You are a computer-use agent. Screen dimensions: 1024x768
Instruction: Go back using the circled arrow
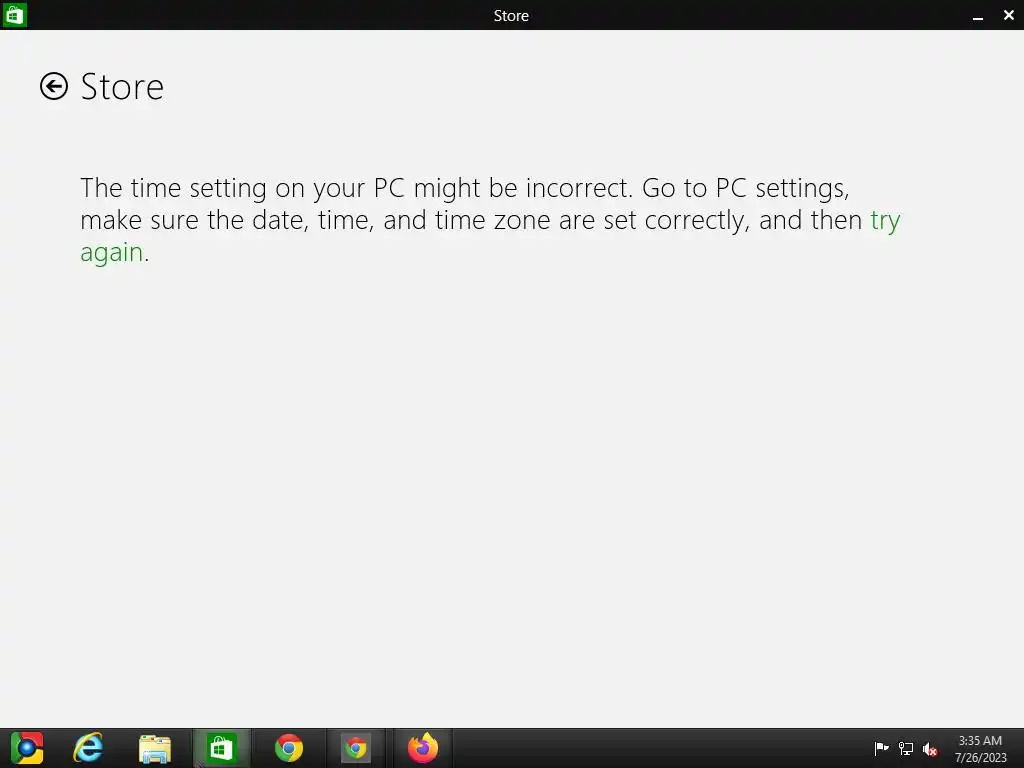pos(54,86)
